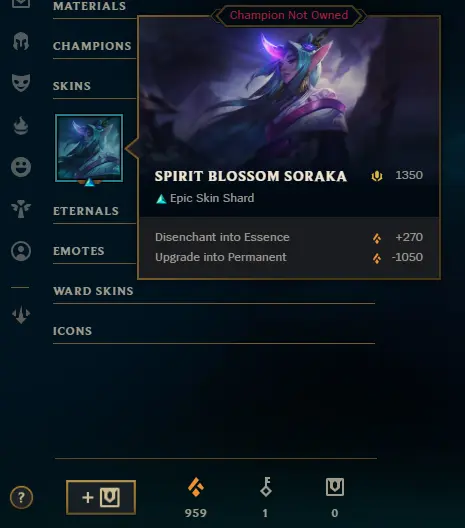Choose Disenchant into Essence option
Viewport: 465px width, 528px height.
tap(289, 237)
